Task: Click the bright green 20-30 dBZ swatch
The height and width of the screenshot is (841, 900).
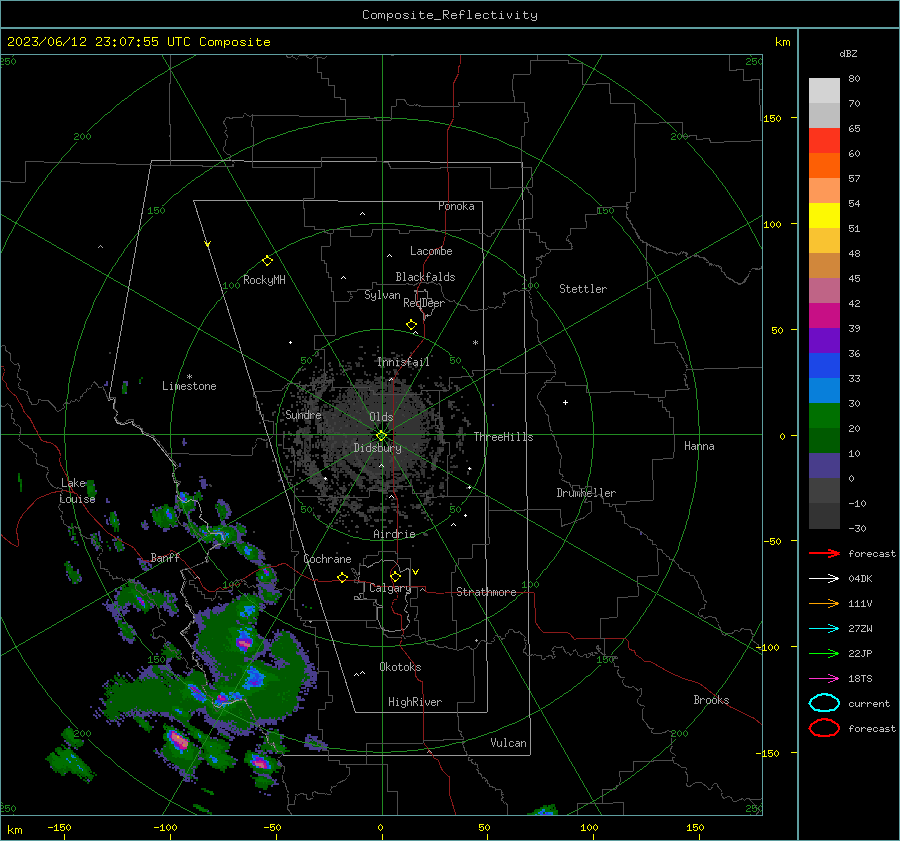Action: coord(824,416)
